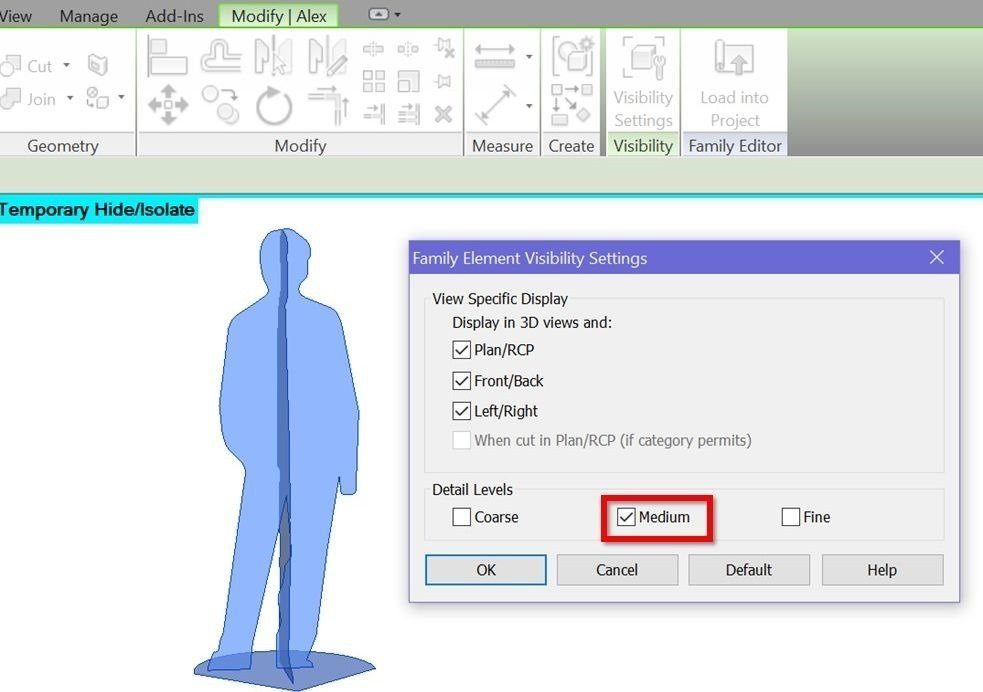Select the Modify | Alex tab
Image resolution: width=983 pixels, height=692 pixels.
point(279,16)
